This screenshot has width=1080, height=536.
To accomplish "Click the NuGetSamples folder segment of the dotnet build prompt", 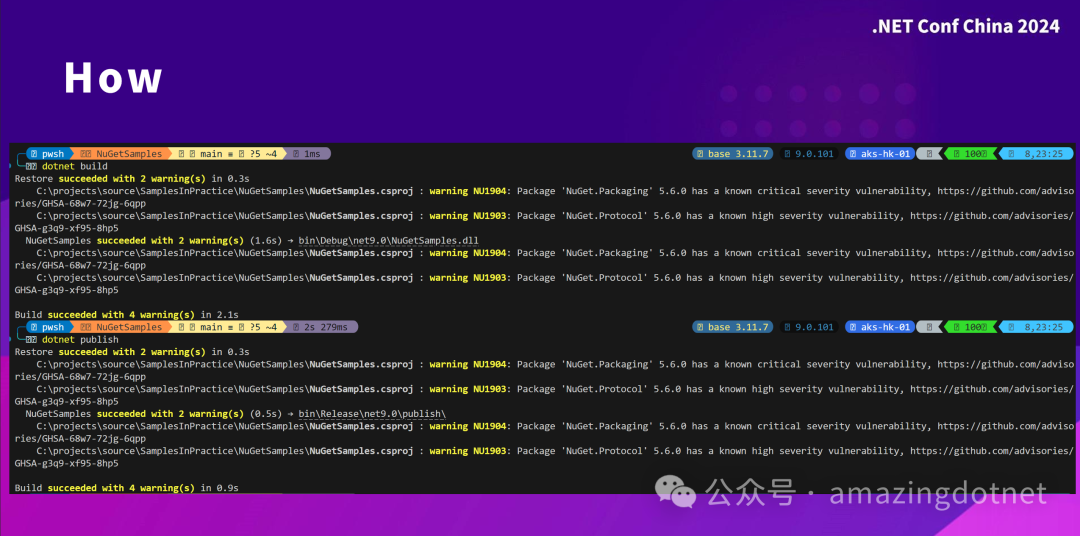I will click(121, 154).
